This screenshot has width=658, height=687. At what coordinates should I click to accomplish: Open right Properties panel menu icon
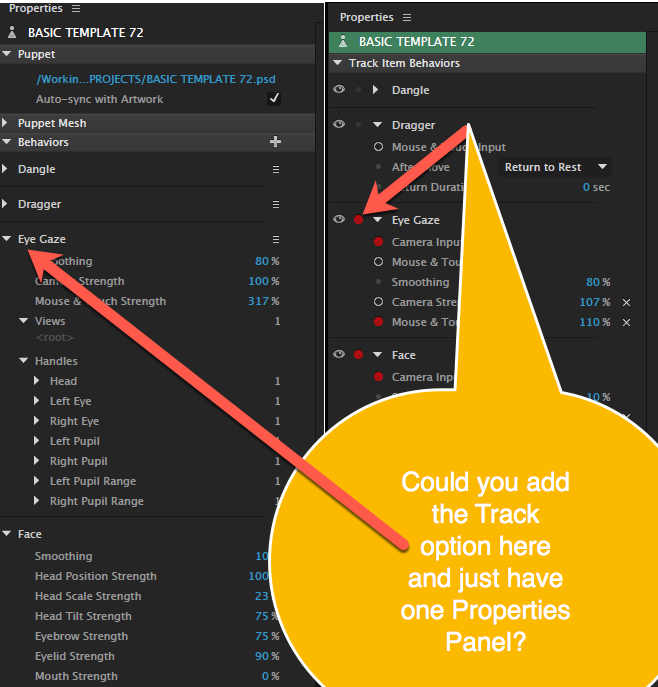pyautogui.click(x=407, y=18)
